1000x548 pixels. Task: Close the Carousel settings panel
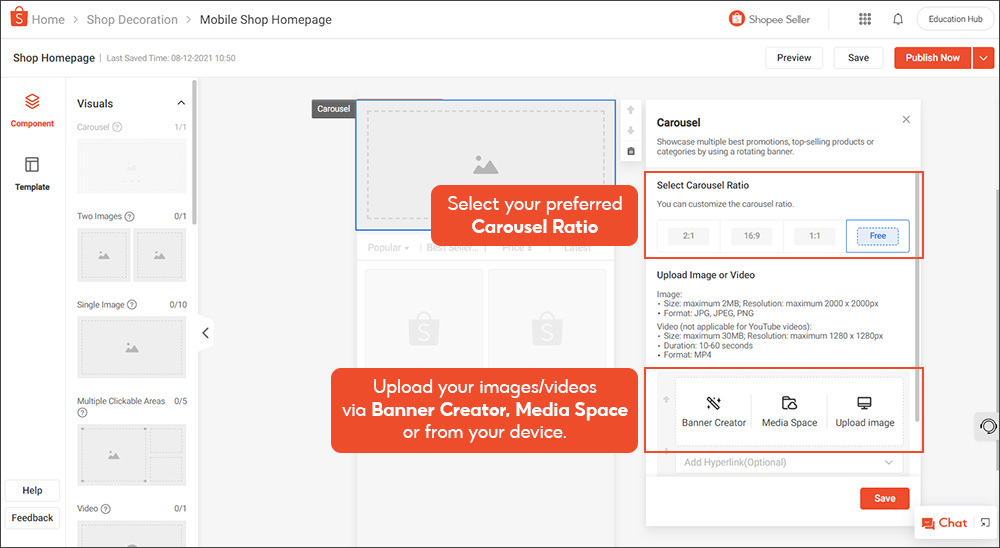point(906,120)
